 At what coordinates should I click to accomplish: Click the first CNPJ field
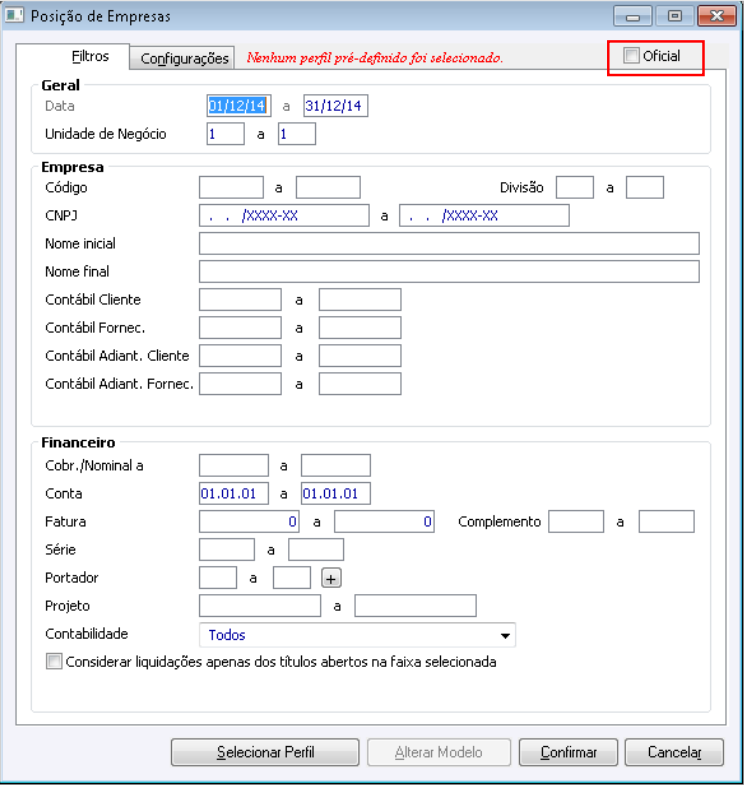(284, 215)
